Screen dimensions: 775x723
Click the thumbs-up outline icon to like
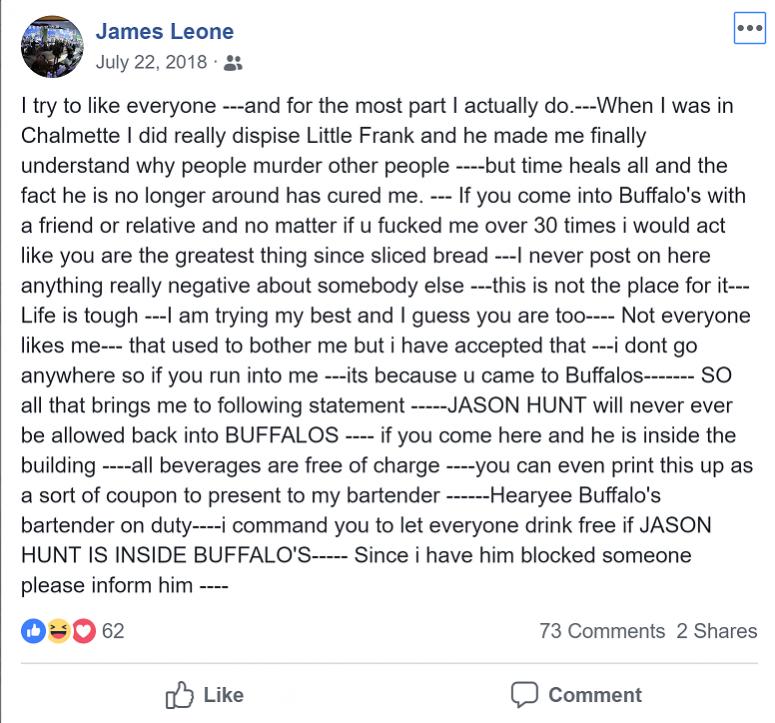click(179, 695)
